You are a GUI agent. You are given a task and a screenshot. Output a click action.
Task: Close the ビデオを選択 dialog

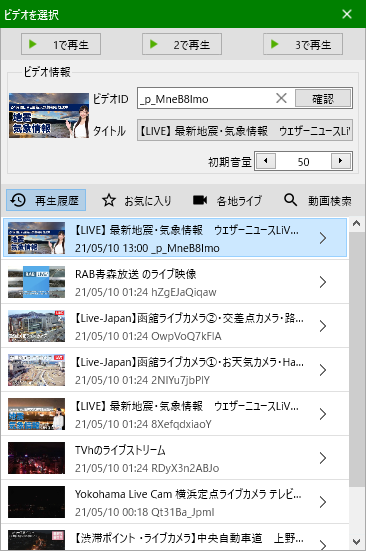(x=347, y=14)
